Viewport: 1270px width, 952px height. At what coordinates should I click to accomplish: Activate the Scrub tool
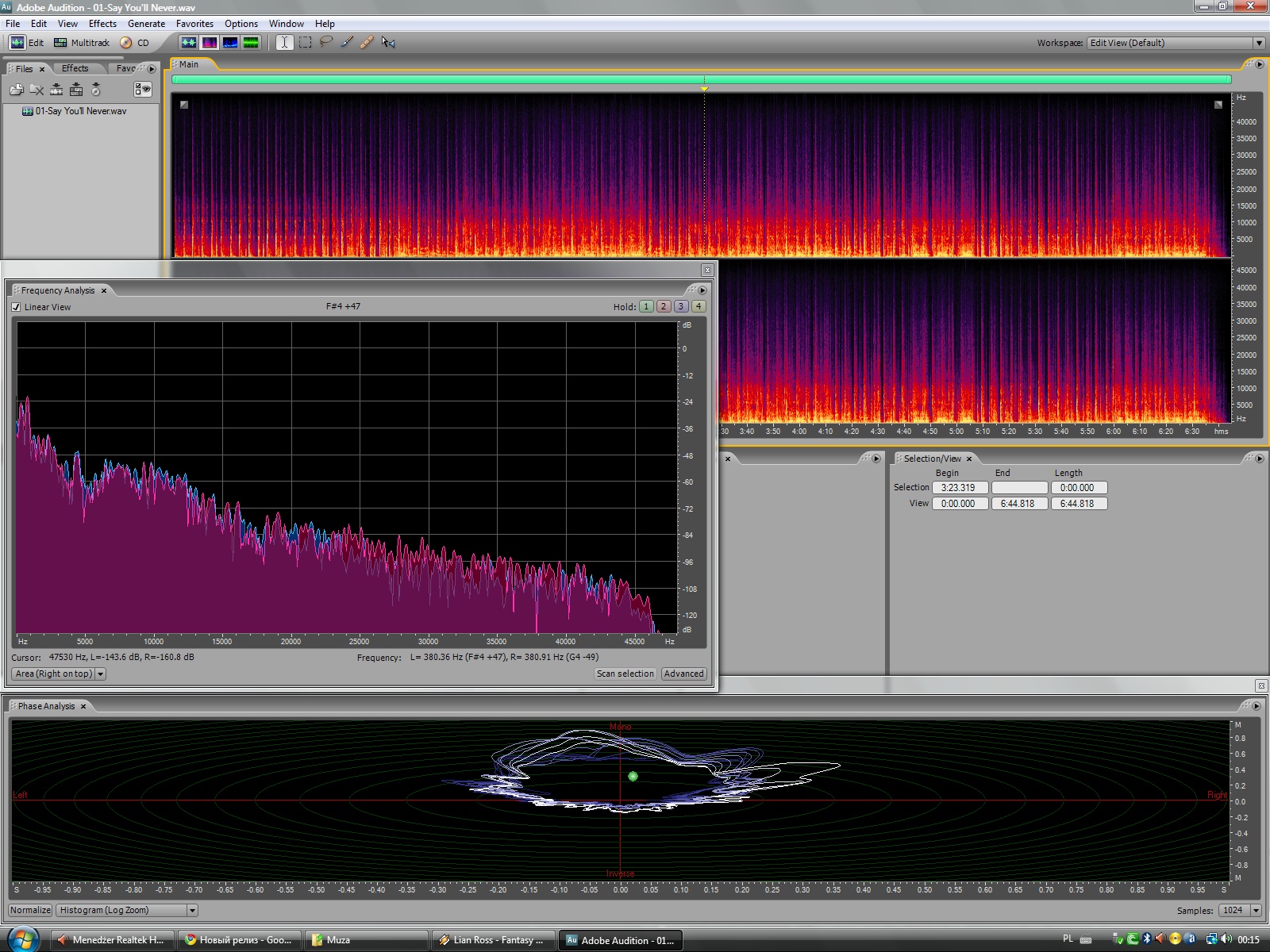click(x=388, y=43)
